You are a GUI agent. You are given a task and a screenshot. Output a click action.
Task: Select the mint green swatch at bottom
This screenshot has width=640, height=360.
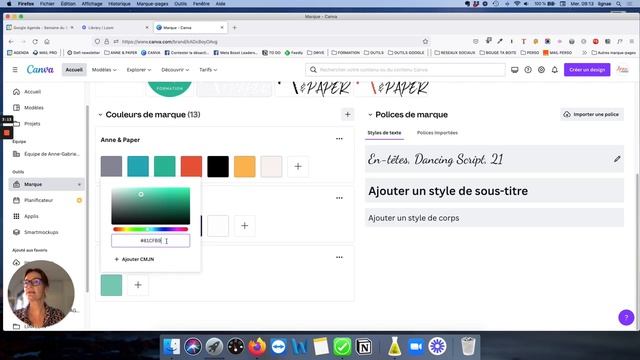[x=111, y=285]
